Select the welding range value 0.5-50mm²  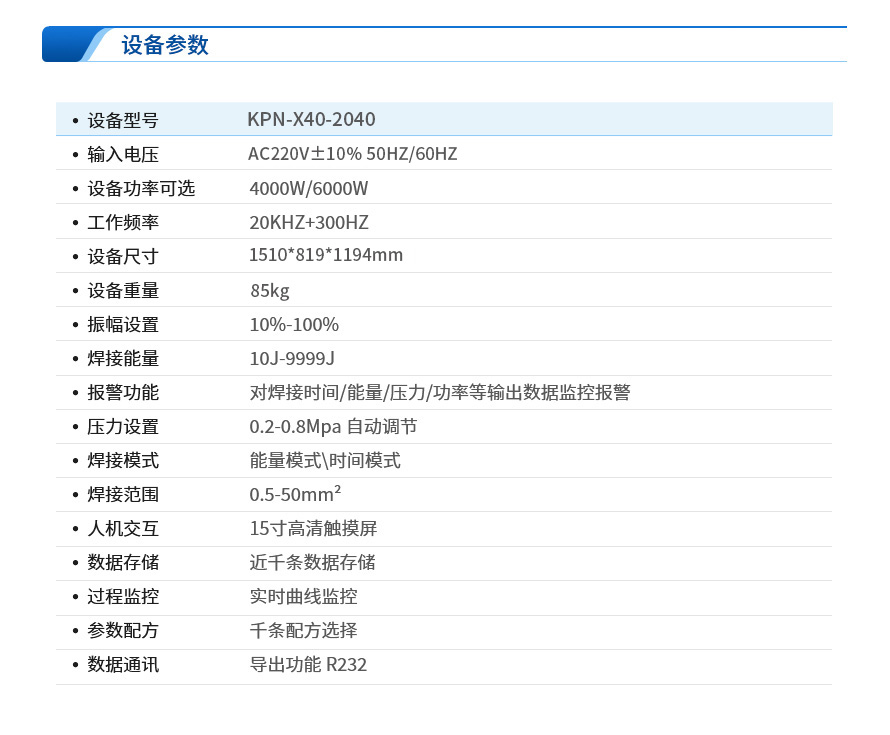[x=295, y=495]
